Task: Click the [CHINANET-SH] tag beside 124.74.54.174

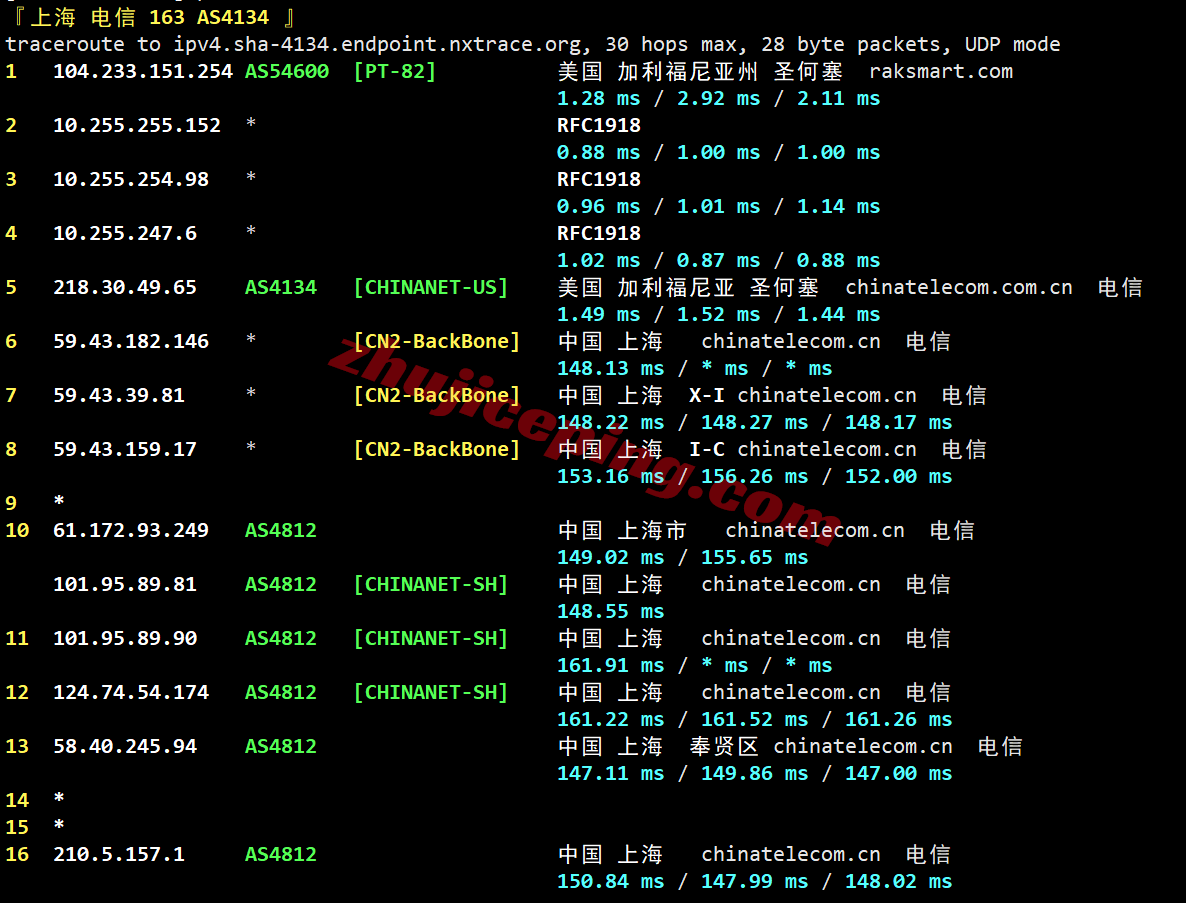Action: (x=430, y=692)
